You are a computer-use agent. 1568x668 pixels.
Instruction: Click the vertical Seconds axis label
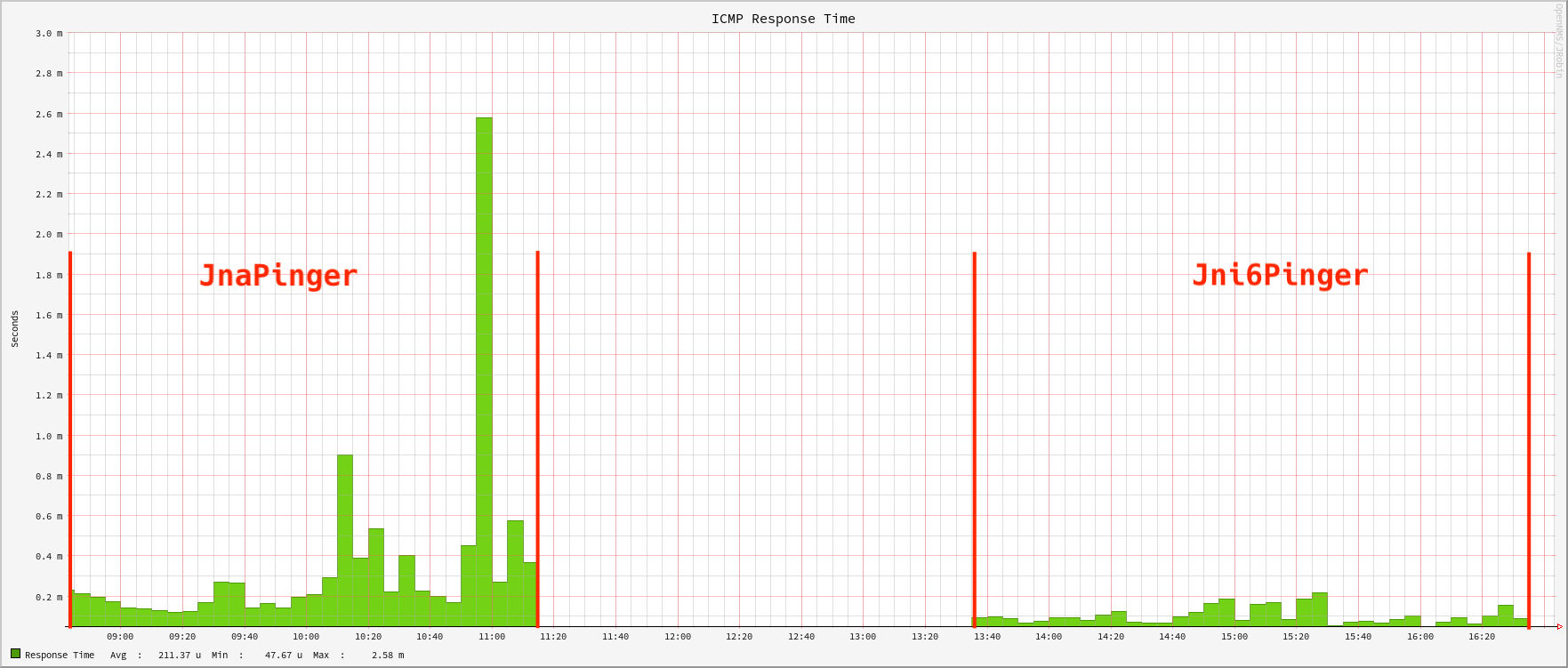[x=15, y=329]
